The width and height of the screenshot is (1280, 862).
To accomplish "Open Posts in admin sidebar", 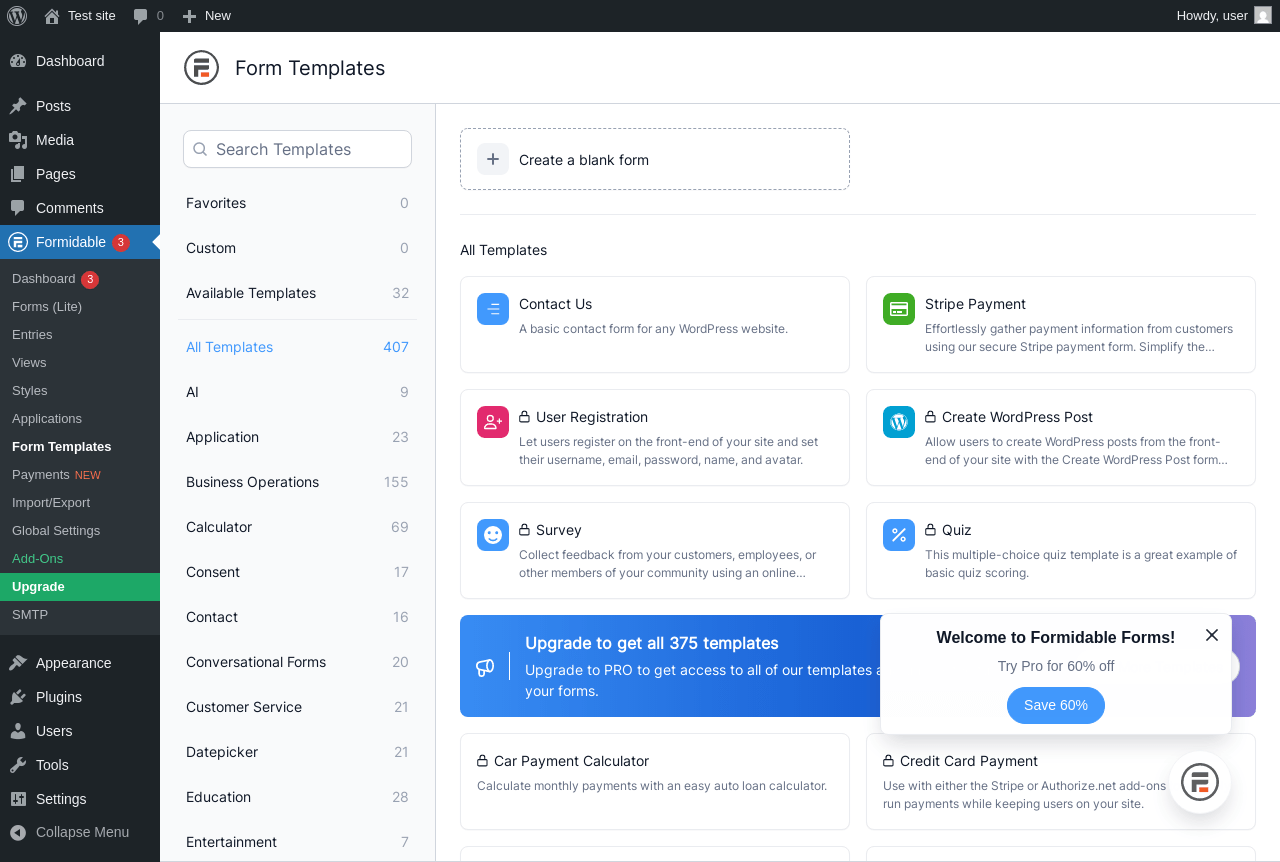I will (80, 106).
